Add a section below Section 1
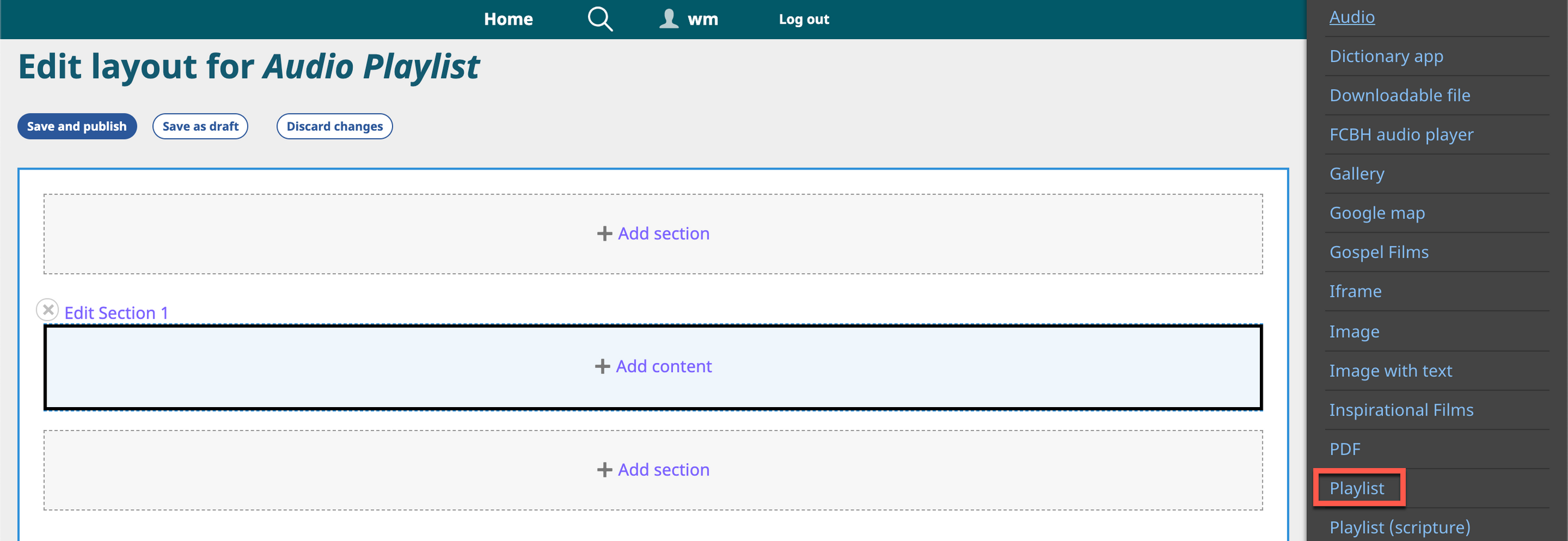 (653, 470)
